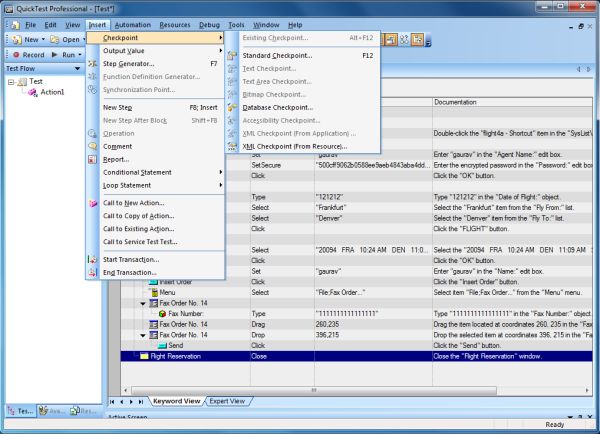The height and width of the screenshot is (434, 600).
Task: Select Step Generator menu entry
Action: click(x=155, y=64)
